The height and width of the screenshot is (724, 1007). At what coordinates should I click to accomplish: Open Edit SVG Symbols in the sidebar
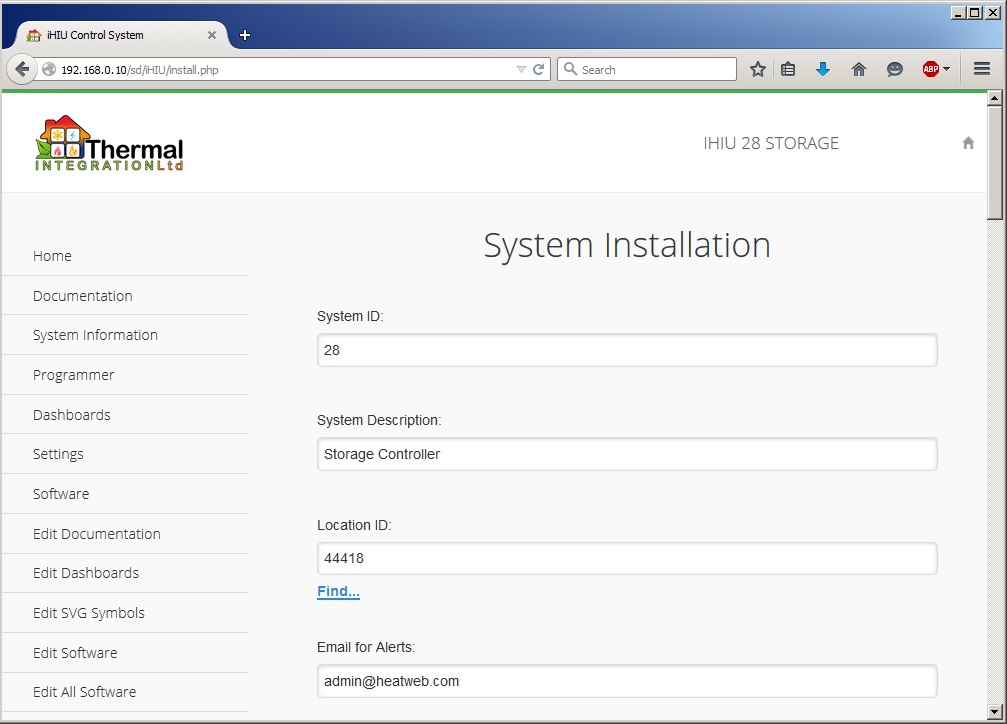tap(89, 613)
